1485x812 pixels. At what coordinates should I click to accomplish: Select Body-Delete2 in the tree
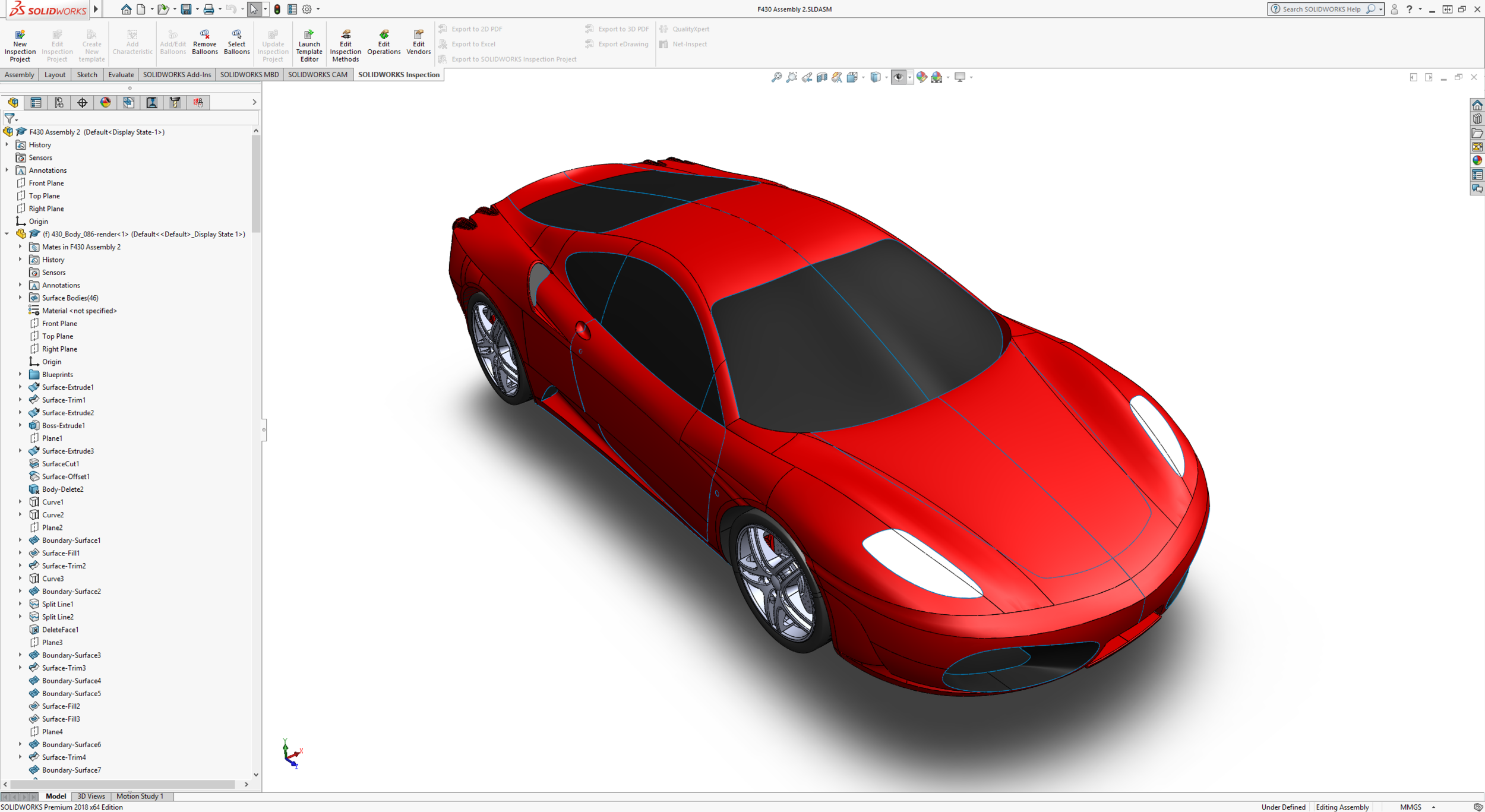point(62,489)
